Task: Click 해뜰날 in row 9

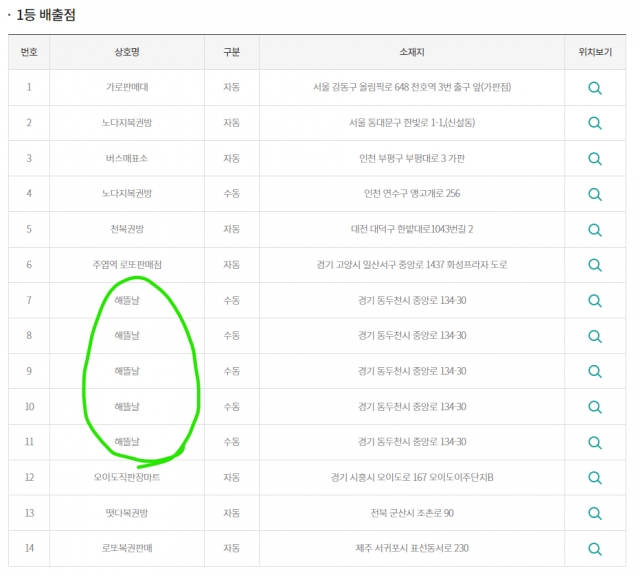Action: [x=127, y=371]
